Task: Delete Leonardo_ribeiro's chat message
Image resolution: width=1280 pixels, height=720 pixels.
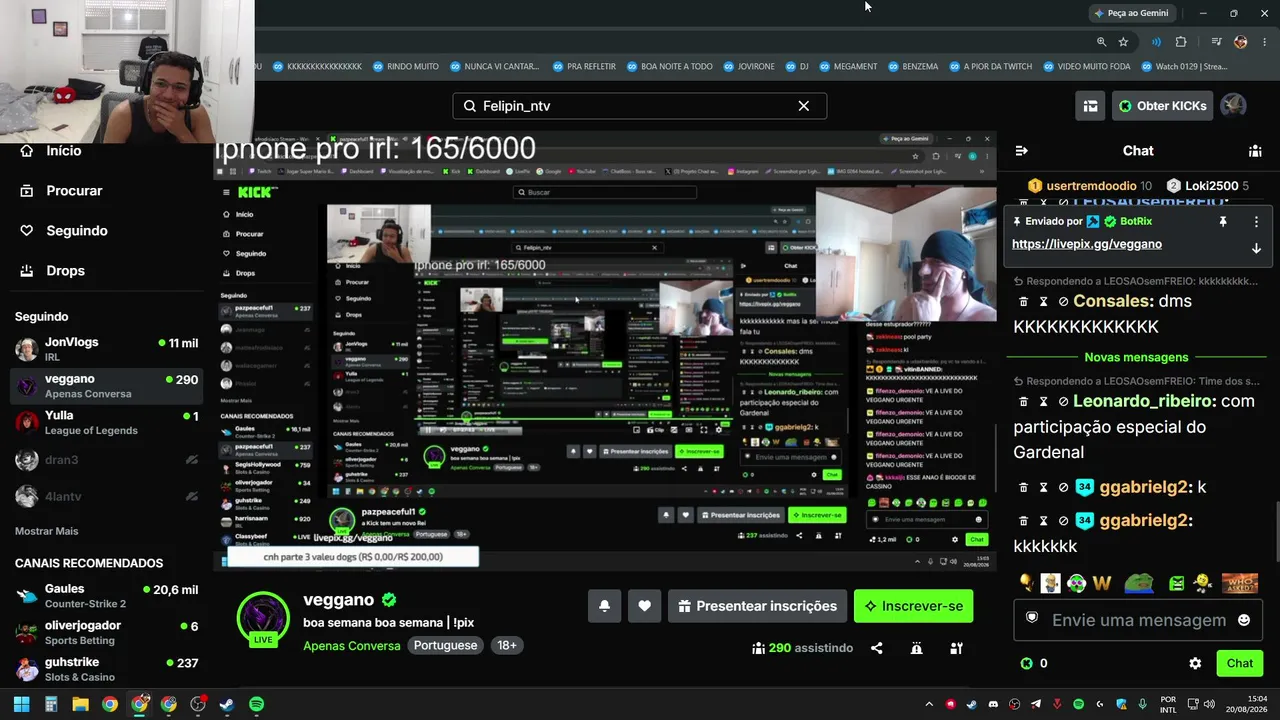Action: click(1023, 401)
